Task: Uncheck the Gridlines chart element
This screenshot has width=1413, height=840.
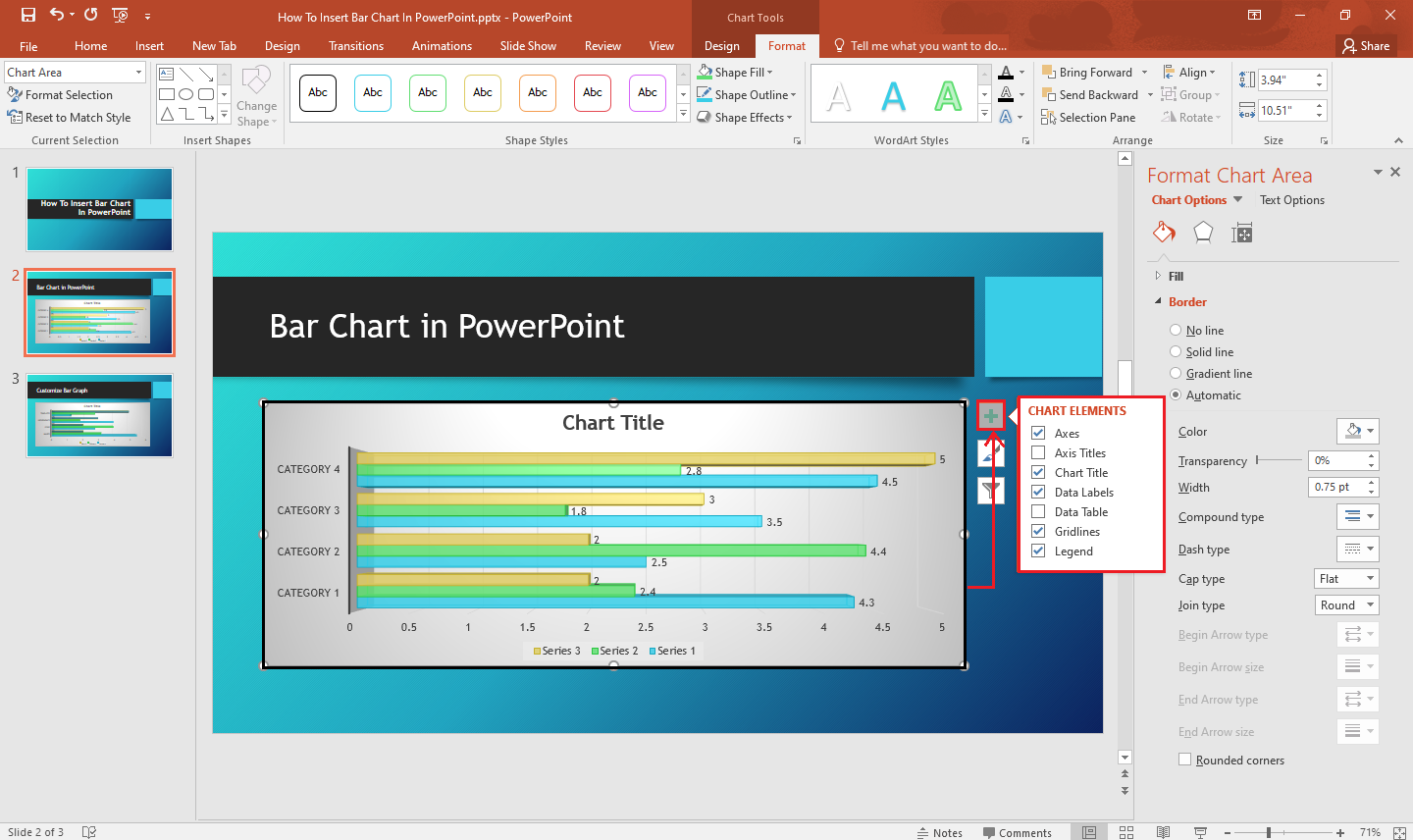Action: tap(1038, 531)
